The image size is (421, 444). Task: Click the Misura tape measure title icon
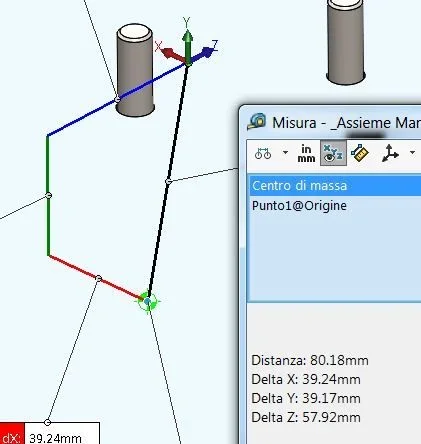coord(257,121)
